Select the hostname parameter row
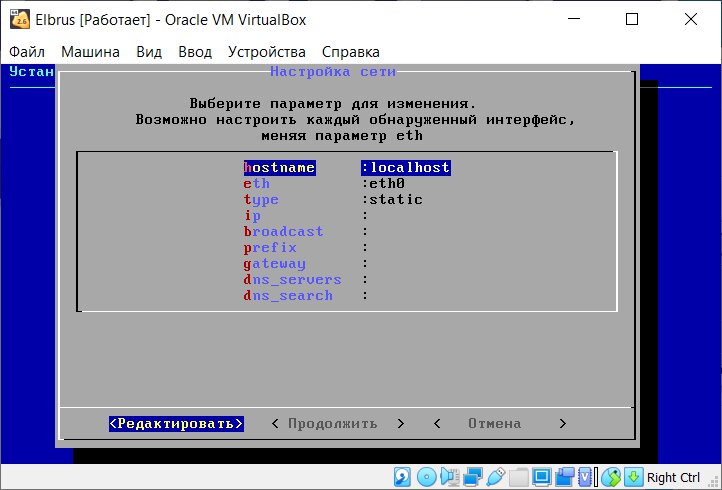The image size is (722, 490). click(346, 168)
